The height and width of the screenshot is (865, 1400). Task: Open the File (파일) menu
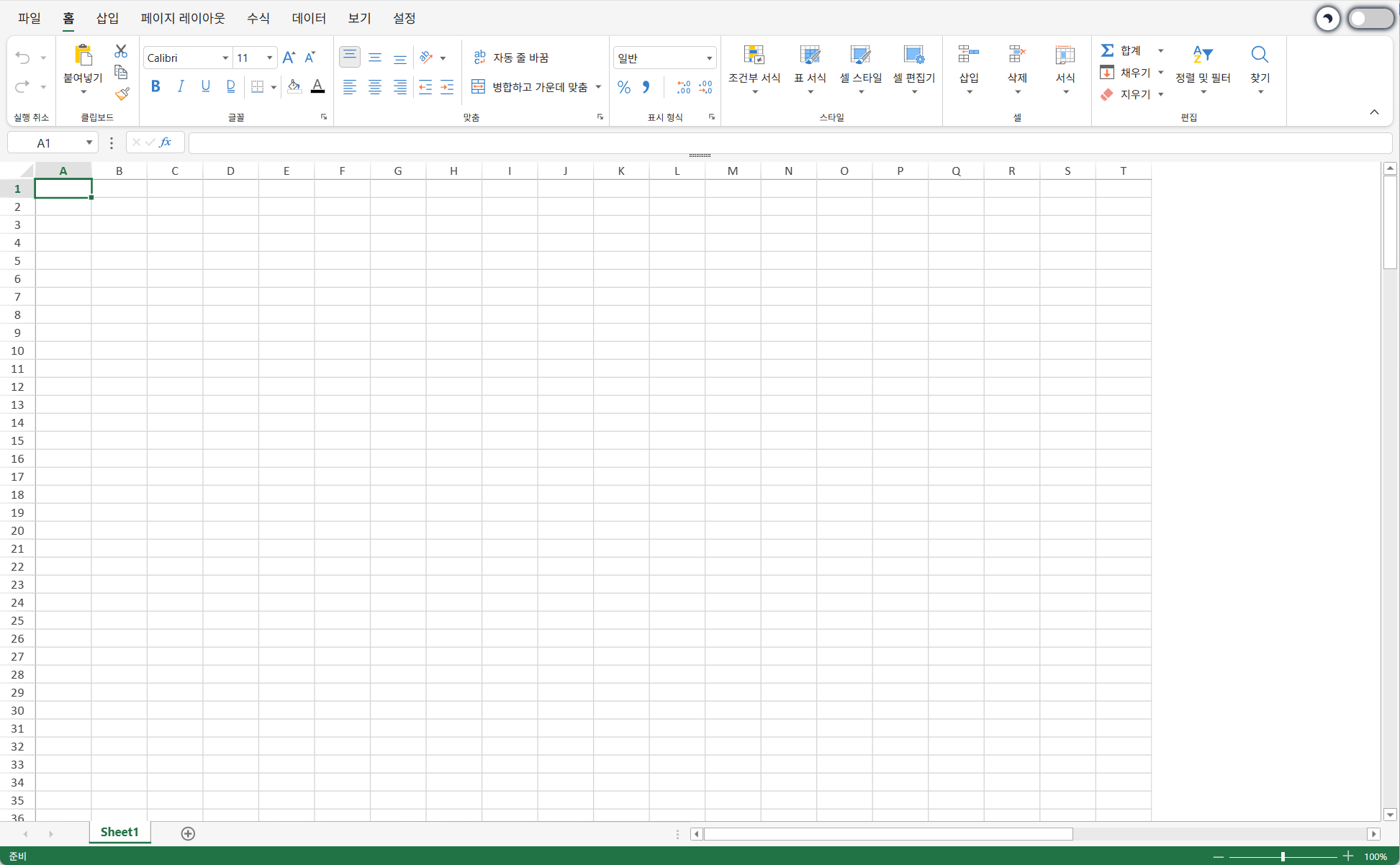30,18
